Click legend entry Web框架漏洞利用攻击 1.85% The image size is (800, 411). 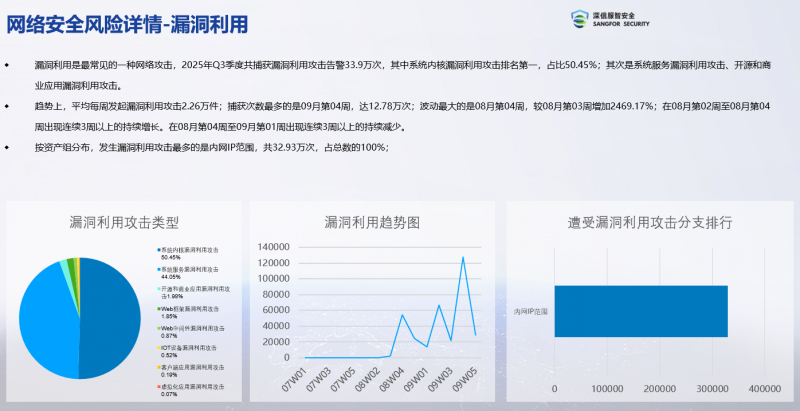click(x=188, y=312)
